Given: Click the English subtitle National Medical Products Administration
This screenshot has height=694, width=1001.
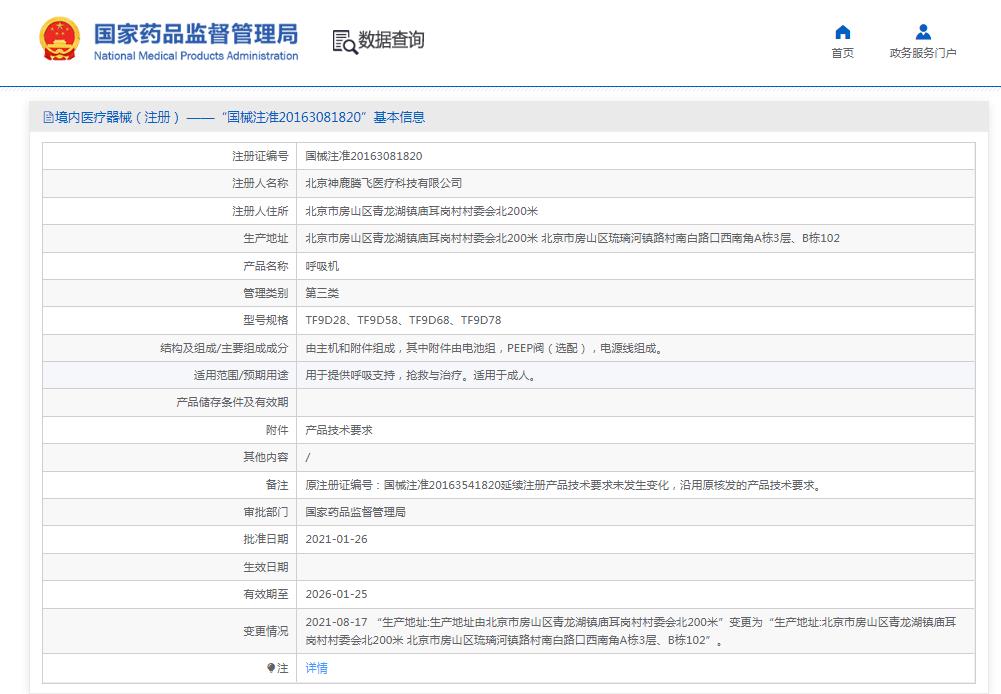Looking at the screenshot, I should pos(196,56).
